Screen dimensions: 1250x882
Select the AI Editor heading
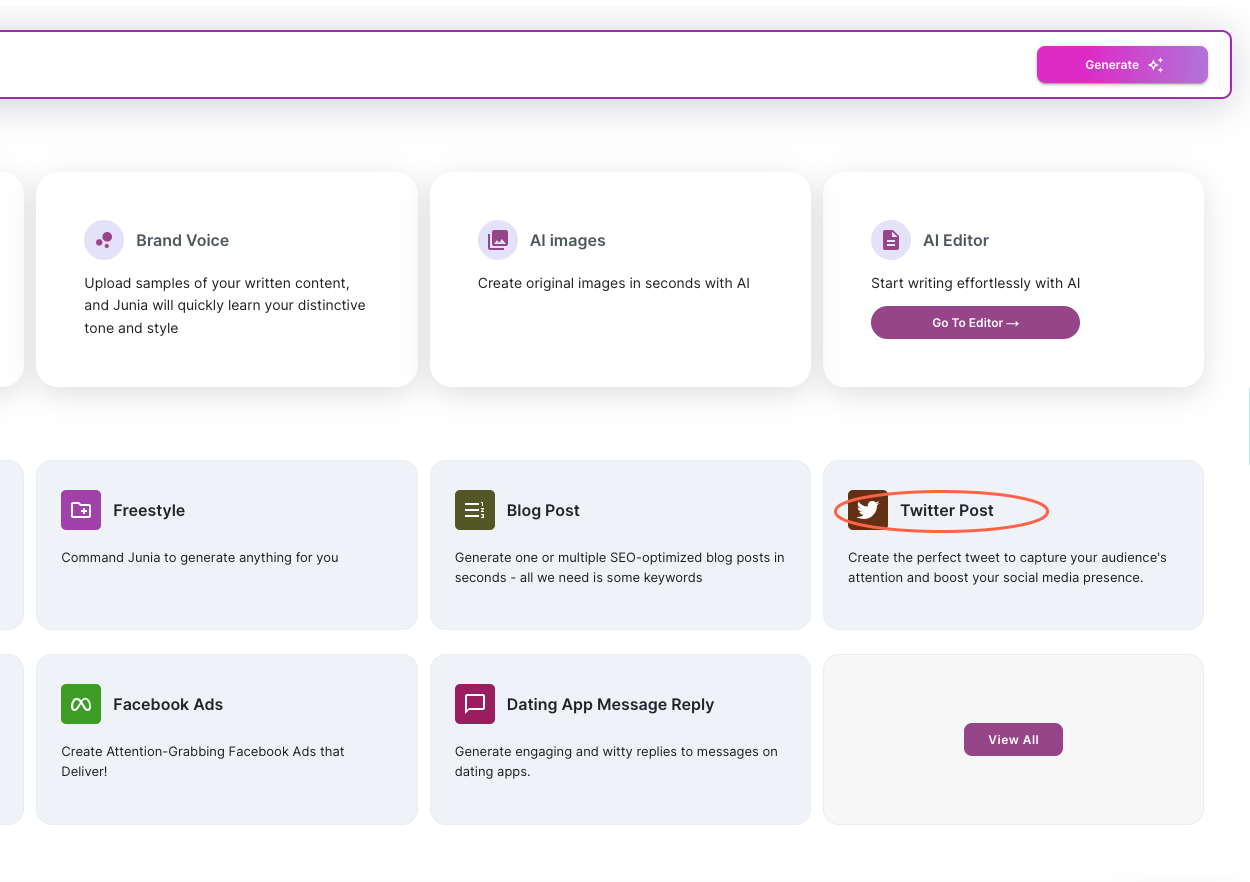(x=956, y=240)
